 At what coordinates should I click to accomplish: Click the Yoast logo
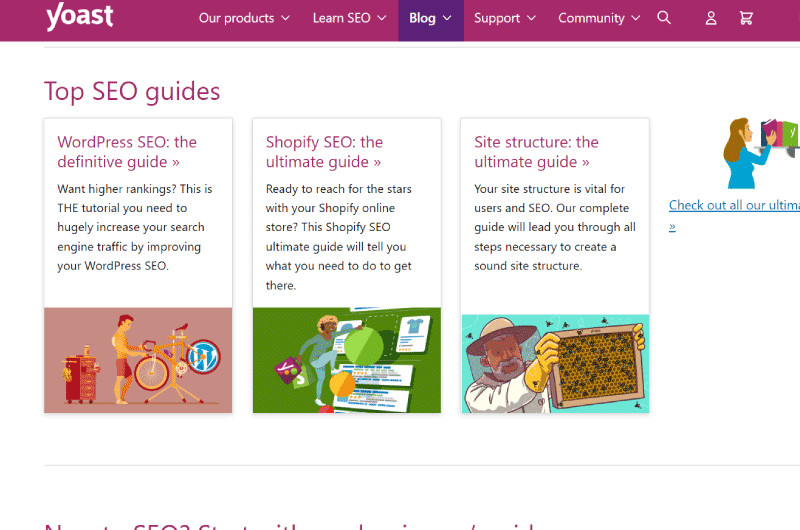click(x=79, y=16)
